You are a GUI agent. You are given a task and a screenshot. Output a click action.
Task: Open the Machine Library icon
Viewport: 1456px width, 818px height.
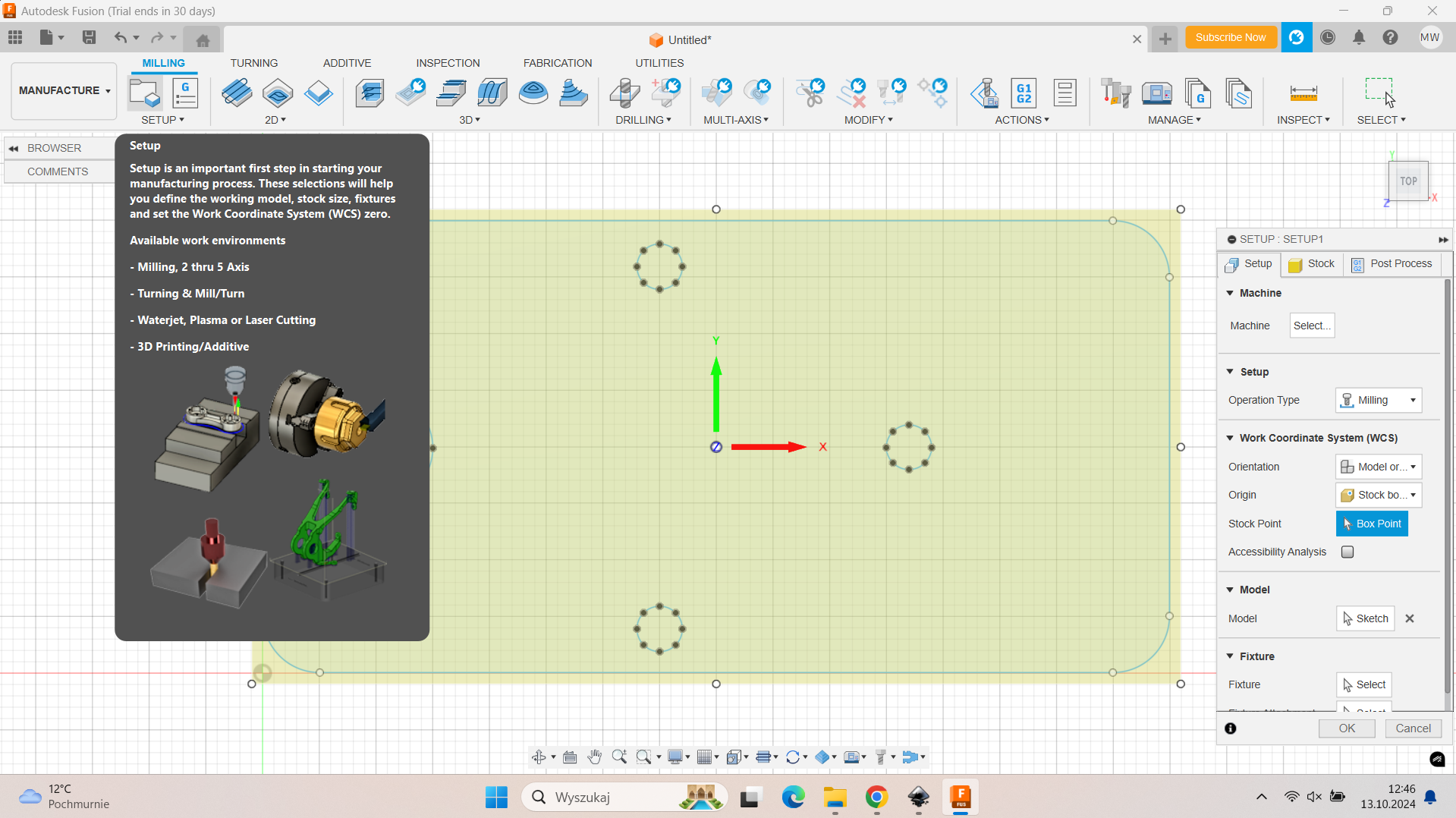1157,93
